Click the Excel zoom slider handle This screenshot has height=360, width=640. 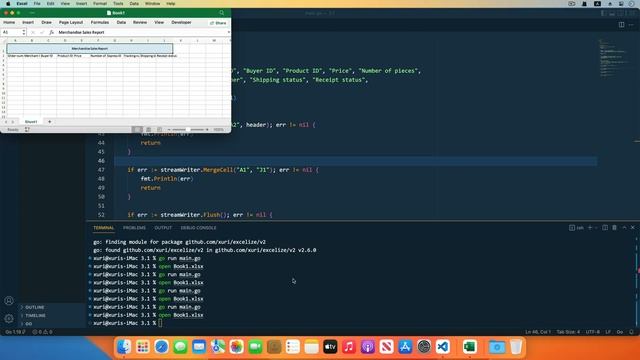188,129
